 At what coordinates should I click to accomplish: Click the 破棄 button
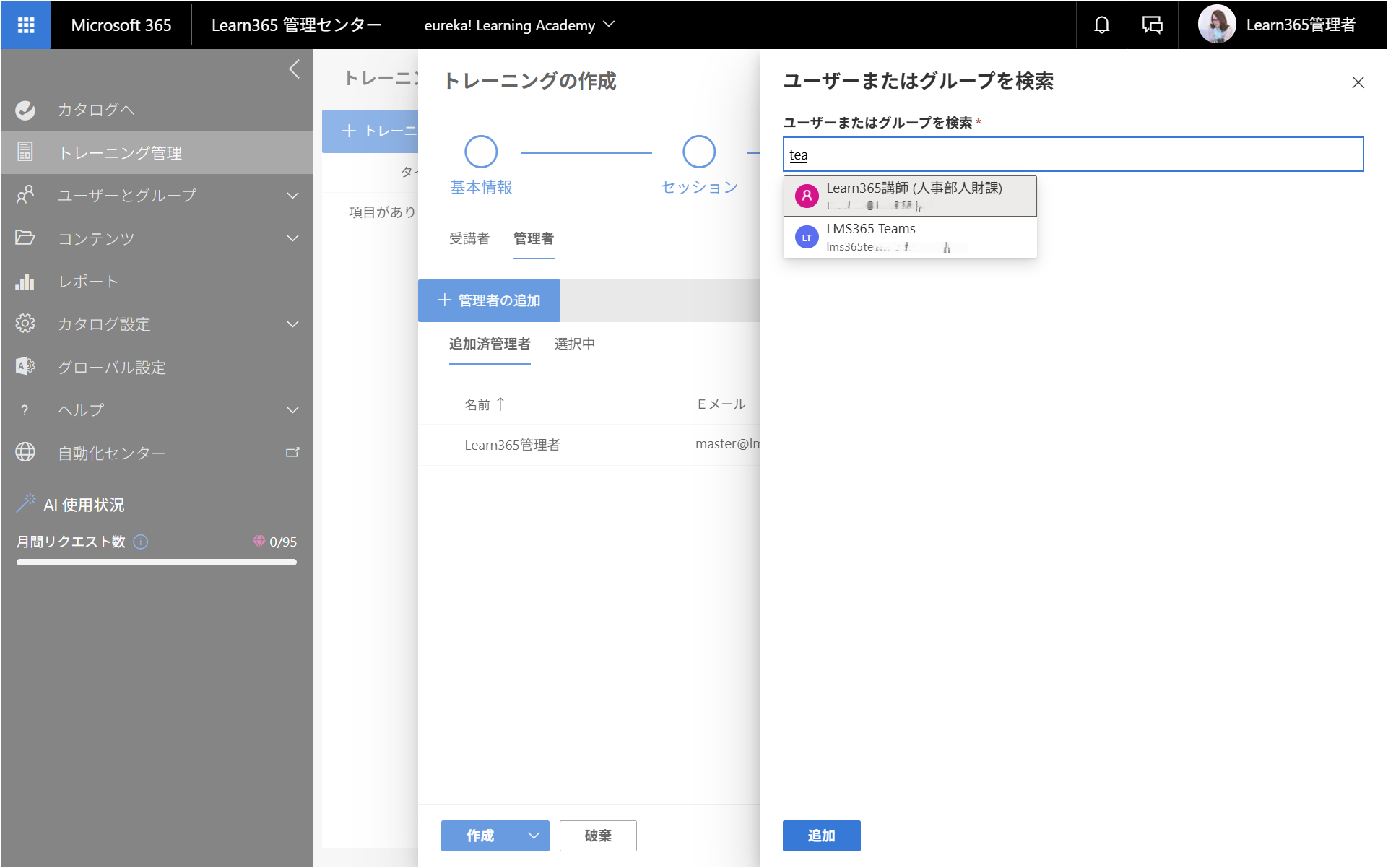pos(598,836)
